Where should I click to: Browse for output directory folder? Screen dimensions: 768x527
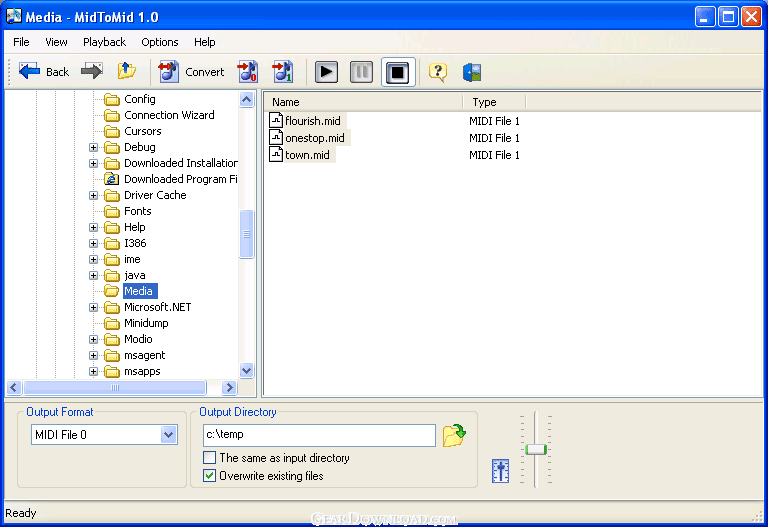(x=454, y=435)
